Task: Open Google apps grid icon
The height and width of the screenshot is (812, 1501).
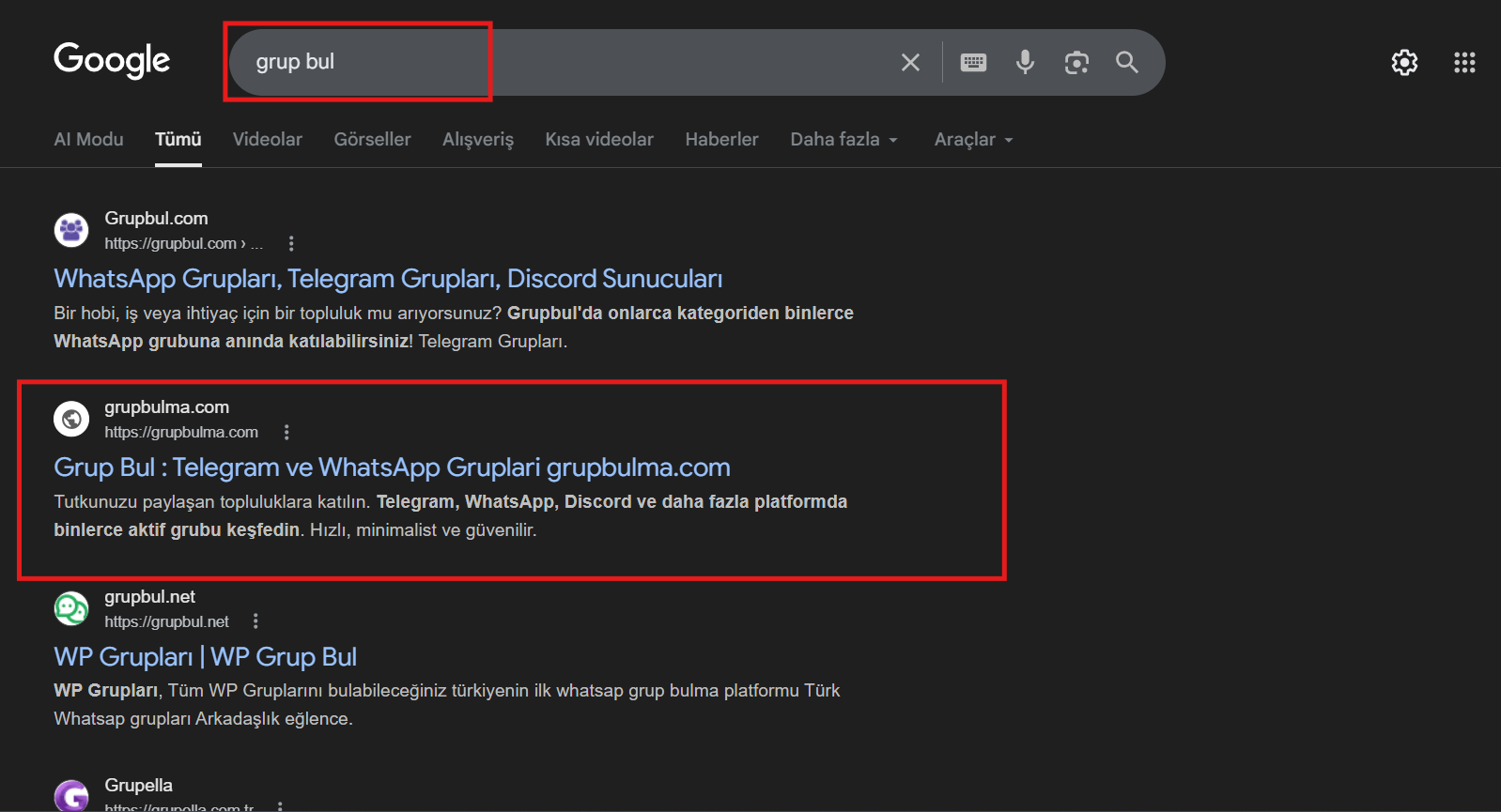Action: (1464, 62)
